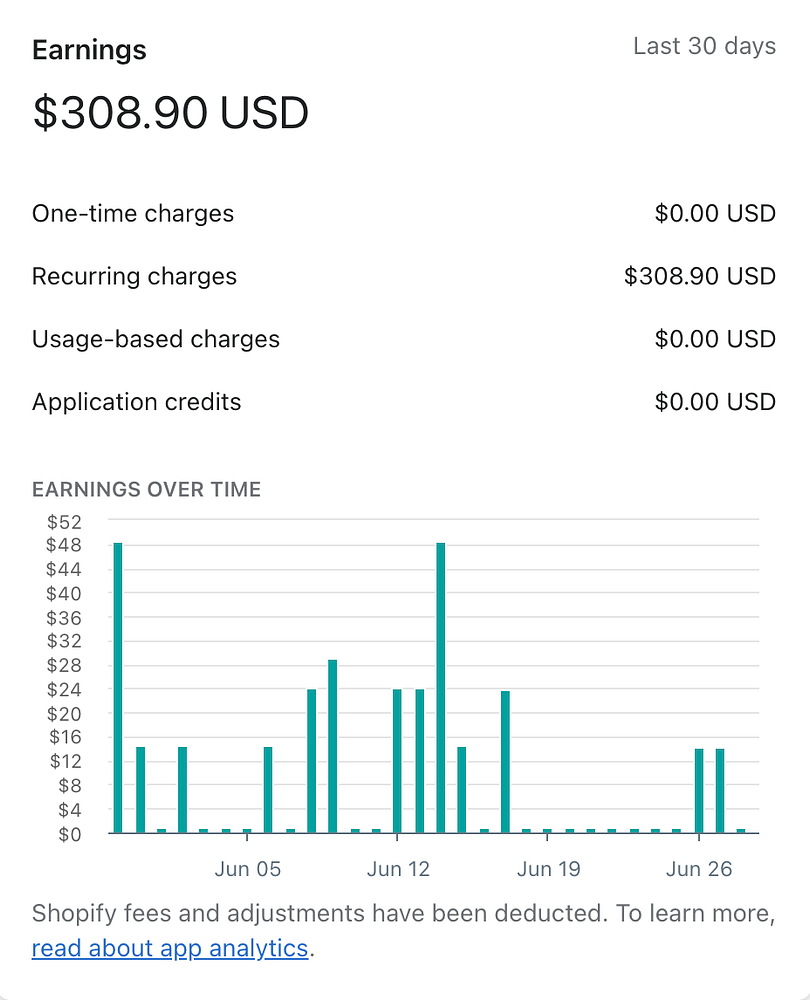This screenshot has width=810, height=1000.
Task: Click the Jun 05 axis label
Action: (247, 869)
